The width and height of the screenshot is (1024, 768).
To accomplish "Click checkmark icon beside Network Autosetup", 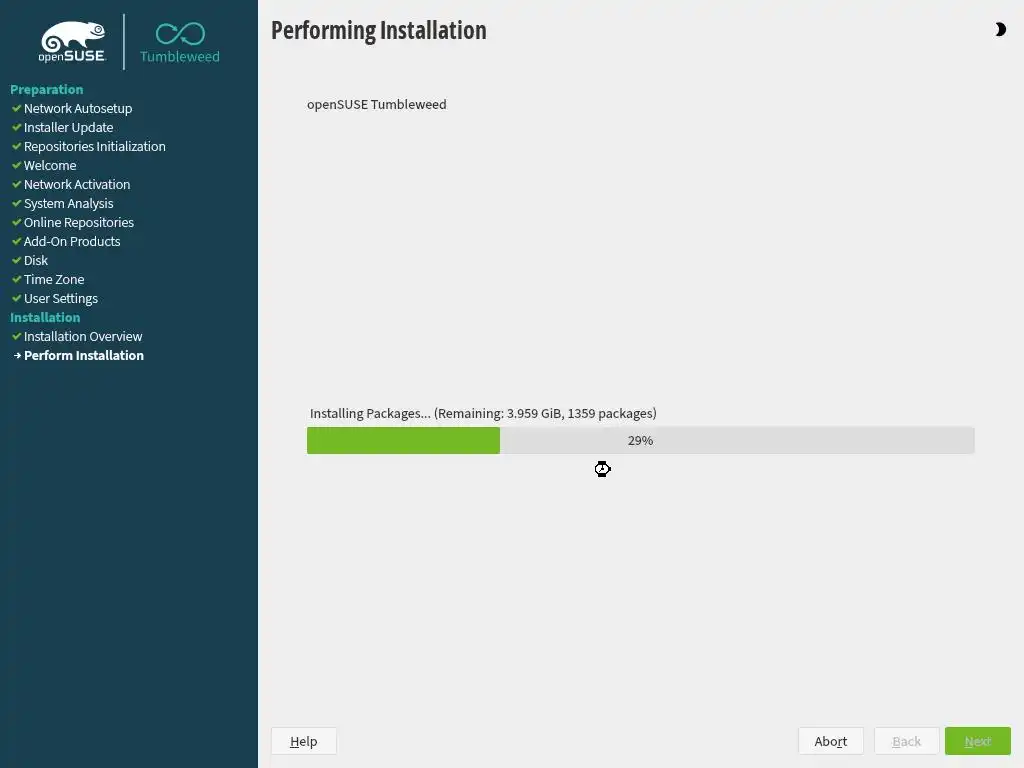I will (x=17, y=108).
